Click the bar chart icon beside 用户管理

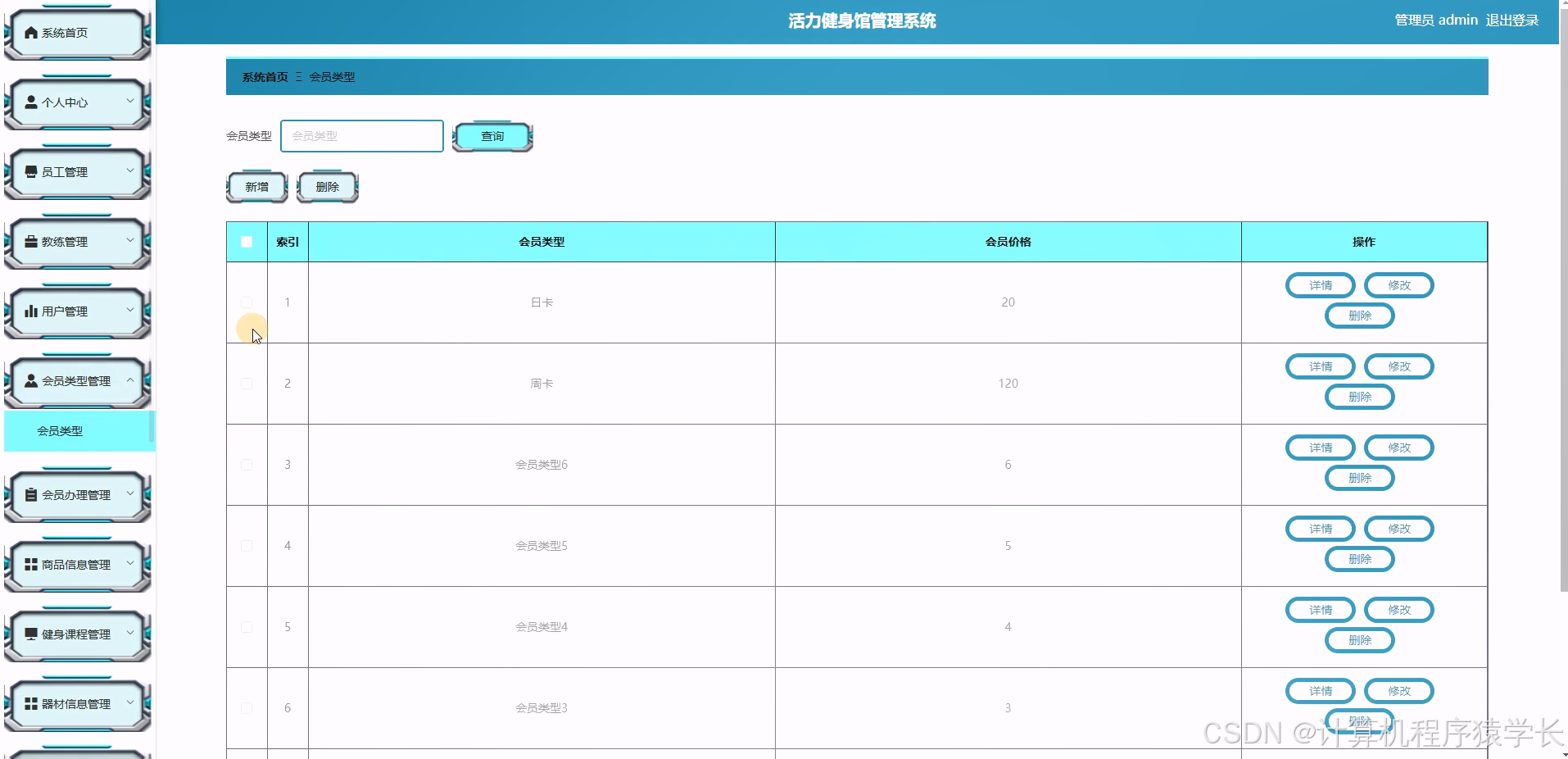31,311
